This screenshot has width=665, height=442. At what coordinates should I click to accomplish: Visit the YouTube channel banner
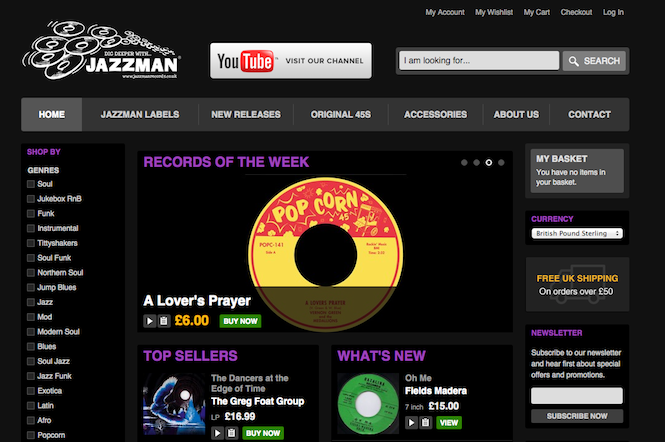[x=291, y=61]
